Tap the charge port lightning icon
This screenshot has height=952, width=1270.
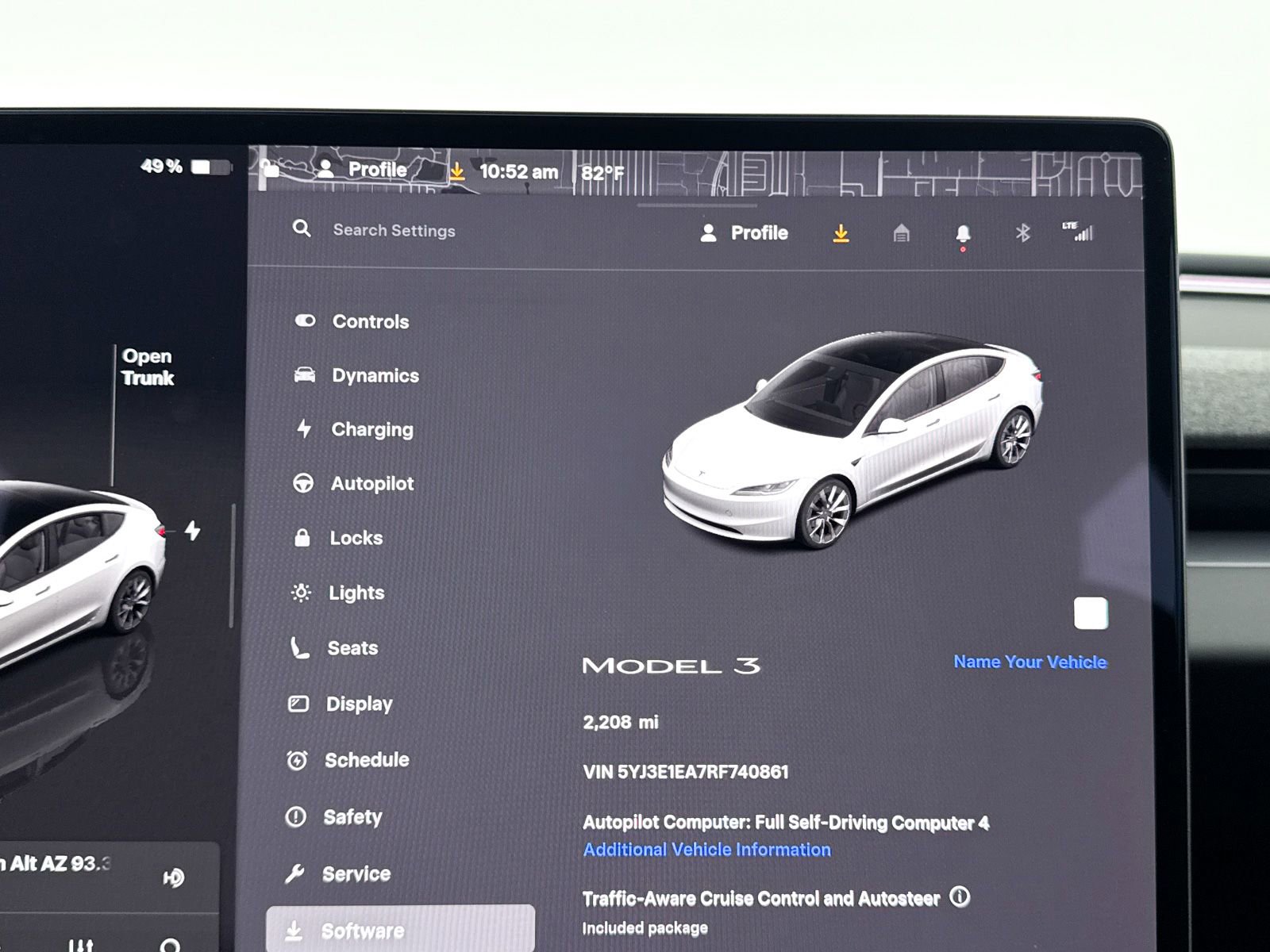point(192,530)
